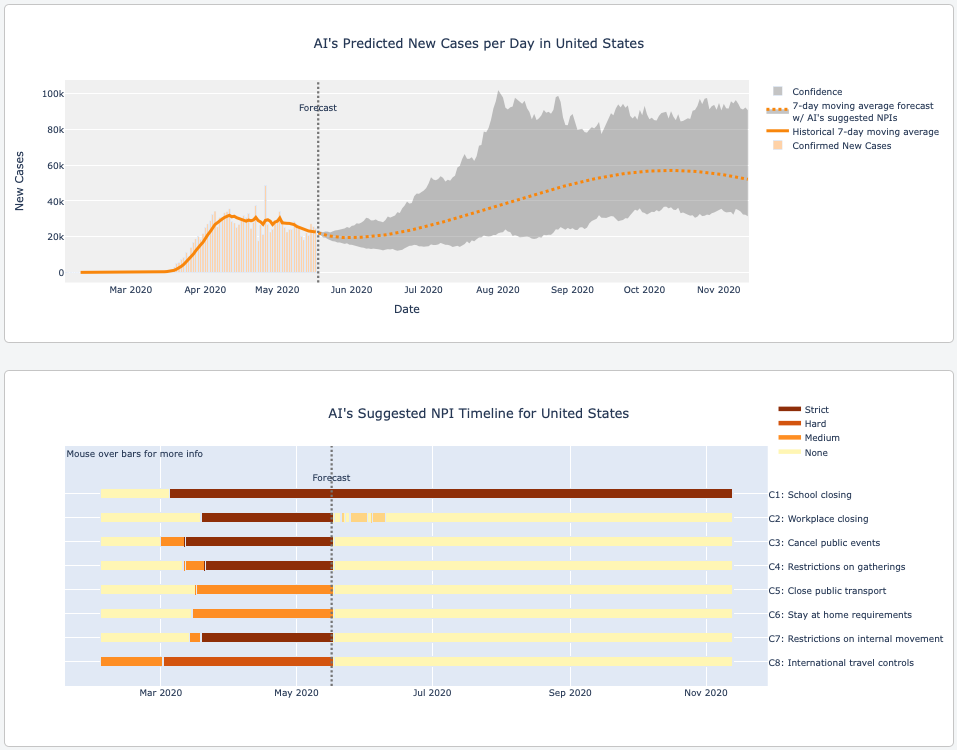
Task: Select the Strict segment of Workplace closing
Action: coord(266,518)
